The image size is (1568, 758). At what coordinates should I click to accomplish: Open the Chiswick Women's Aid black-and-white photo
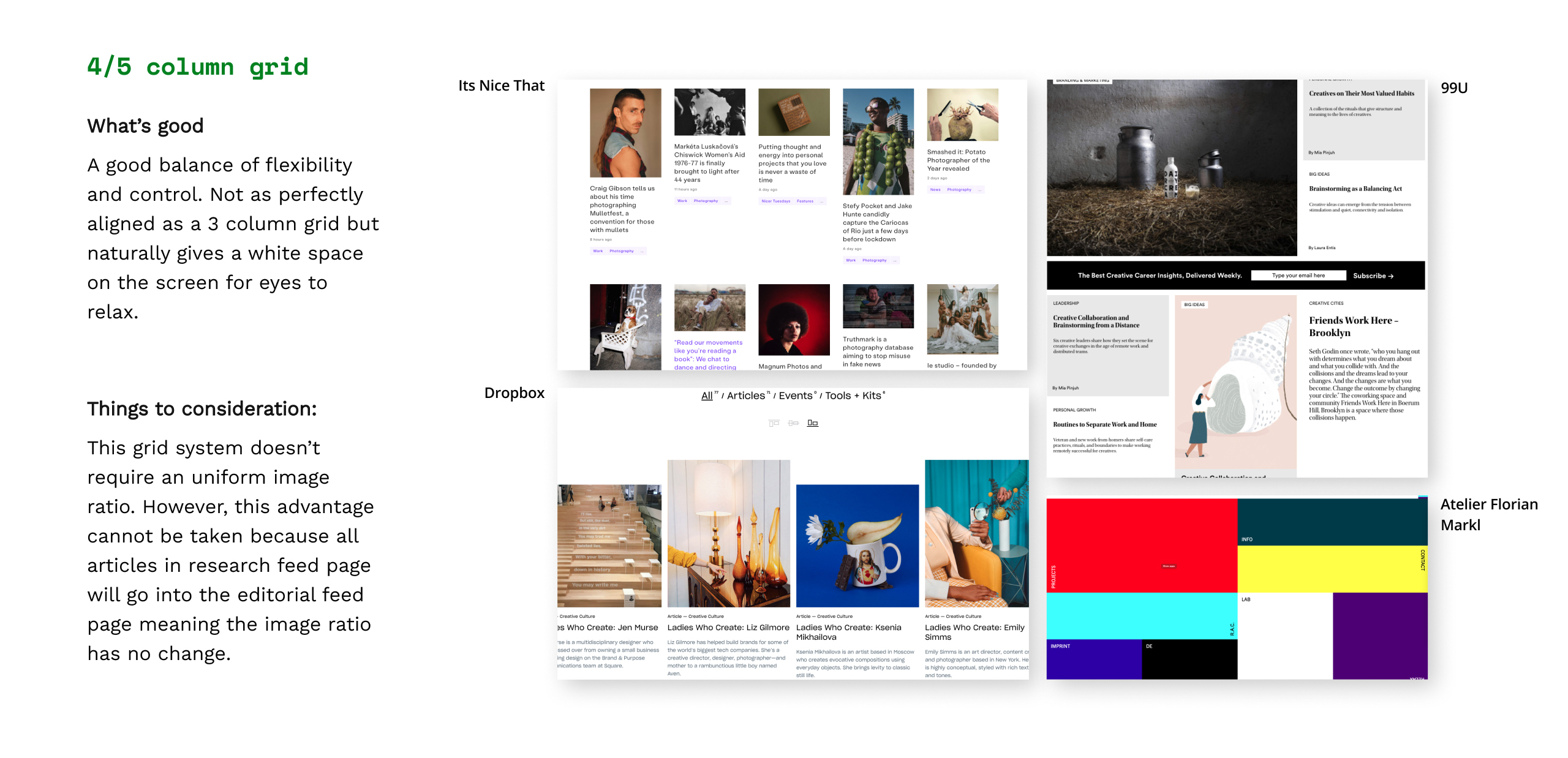710,112
